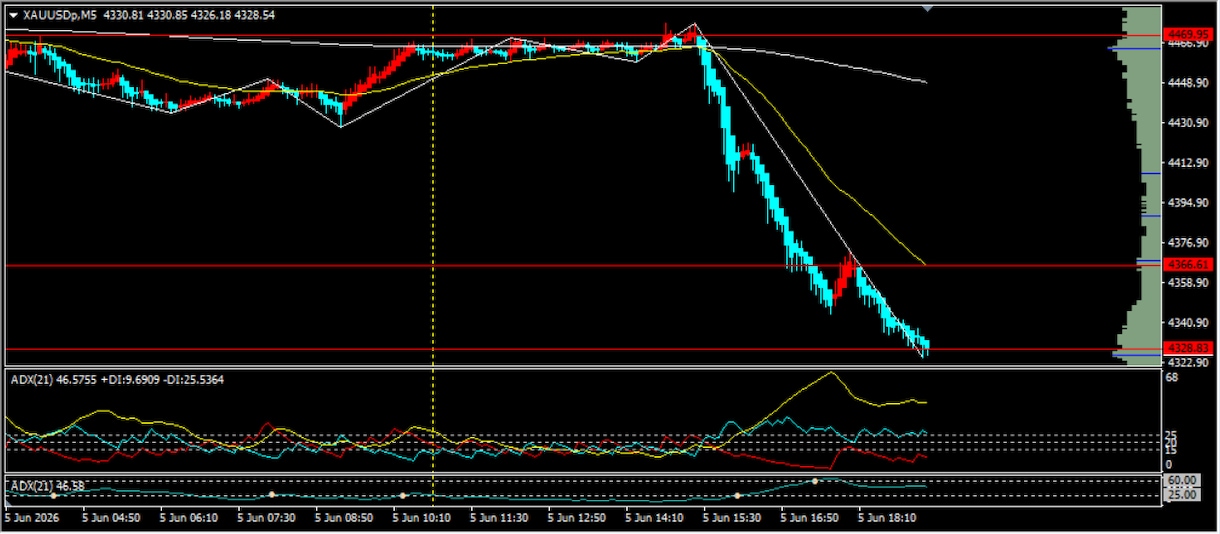Click the lower ADX(21) subwindow label
Screen dimensions: 1220x534
tap(46, 486)
